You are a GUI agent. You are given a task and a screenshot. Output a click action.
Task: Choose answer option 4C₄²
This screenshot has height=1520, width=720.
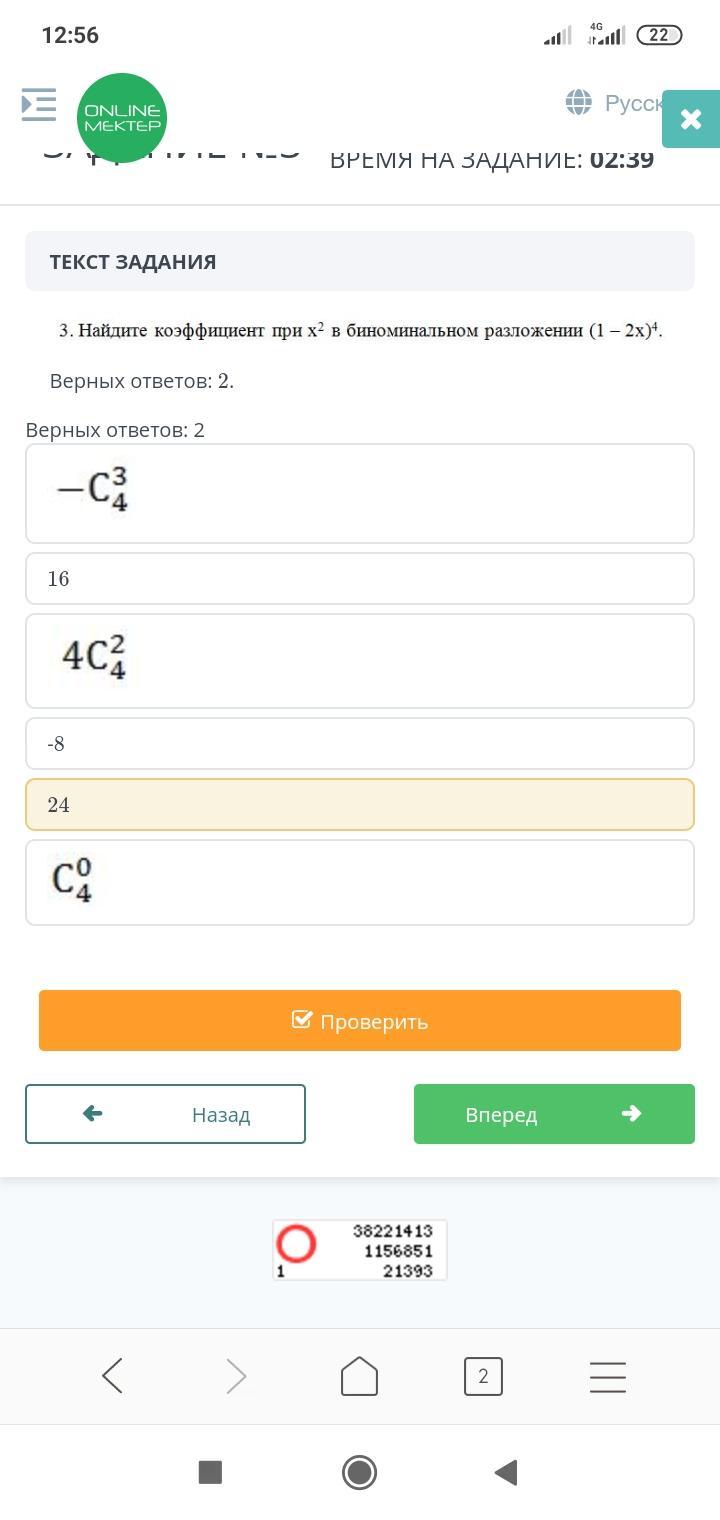tap(360, 660)
